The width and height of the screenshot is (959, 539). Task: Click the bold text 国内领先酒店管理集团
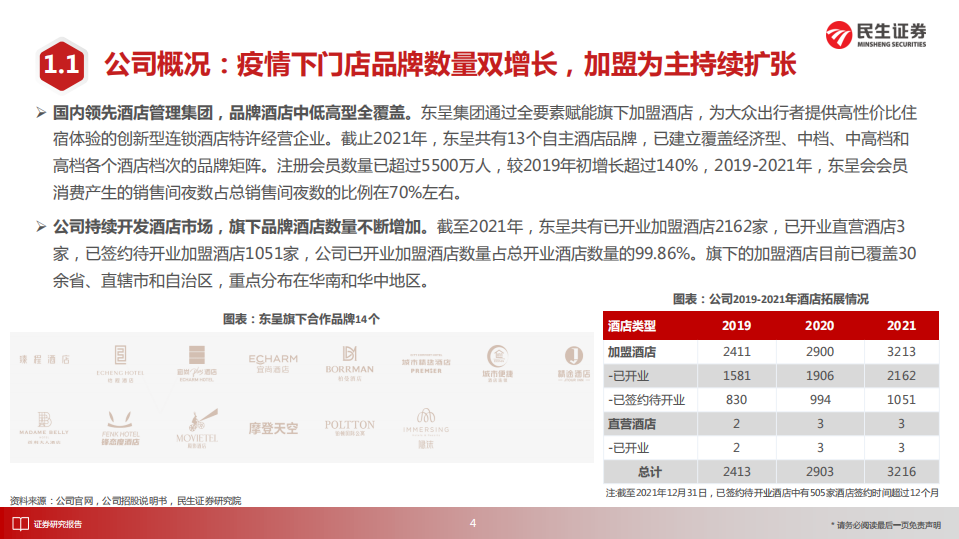click(133, 113)
